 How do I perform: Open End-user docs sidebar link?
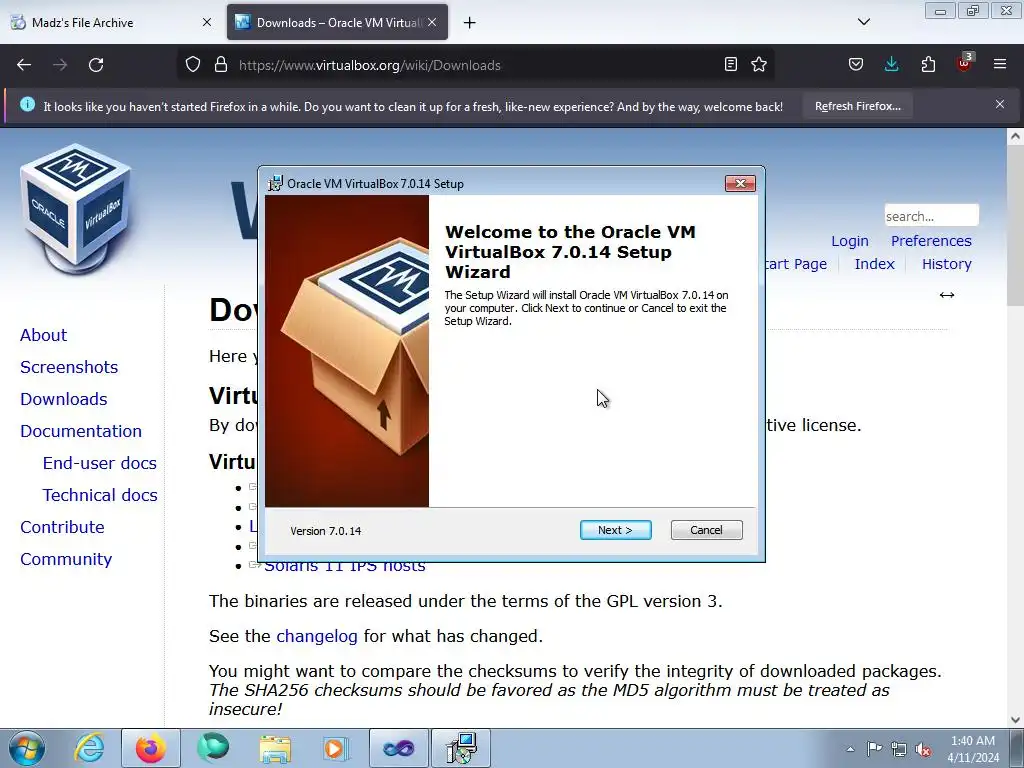pyautogui.click(x=100, y=463)
